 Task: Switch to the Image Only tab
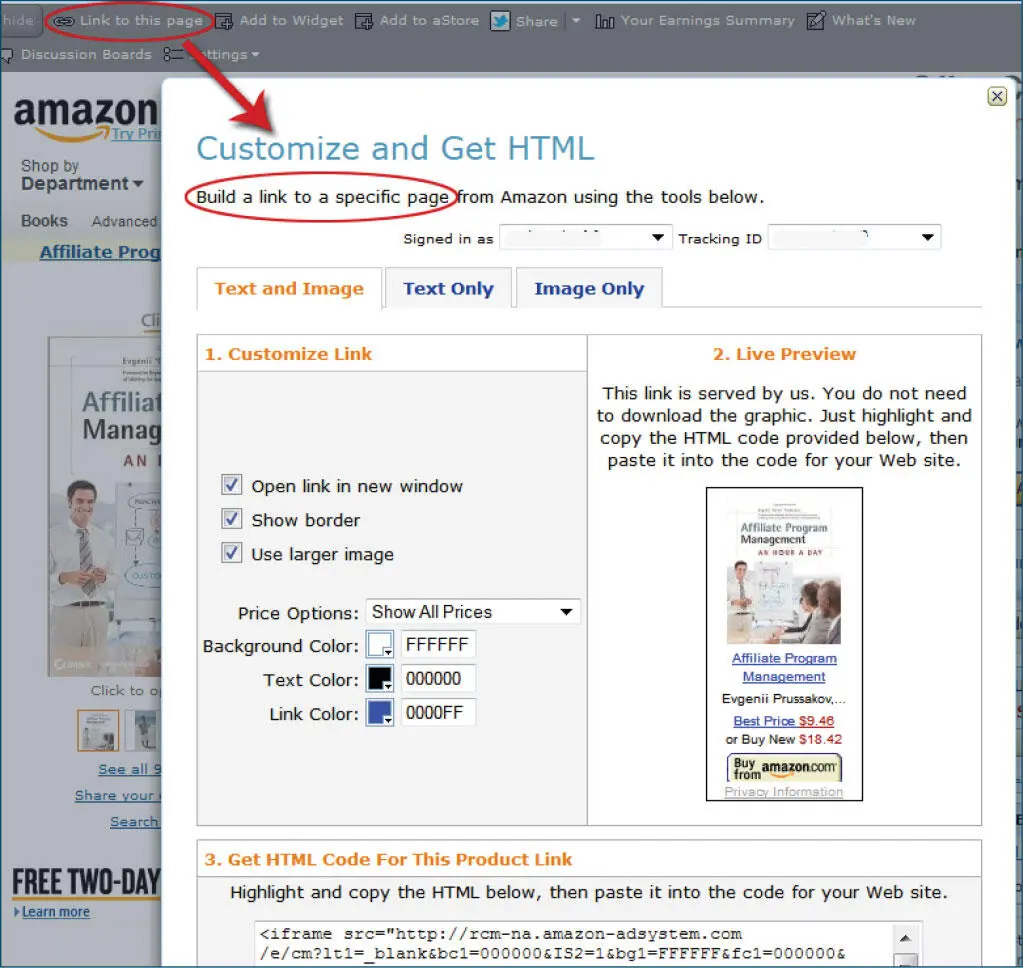click(588, 289)
